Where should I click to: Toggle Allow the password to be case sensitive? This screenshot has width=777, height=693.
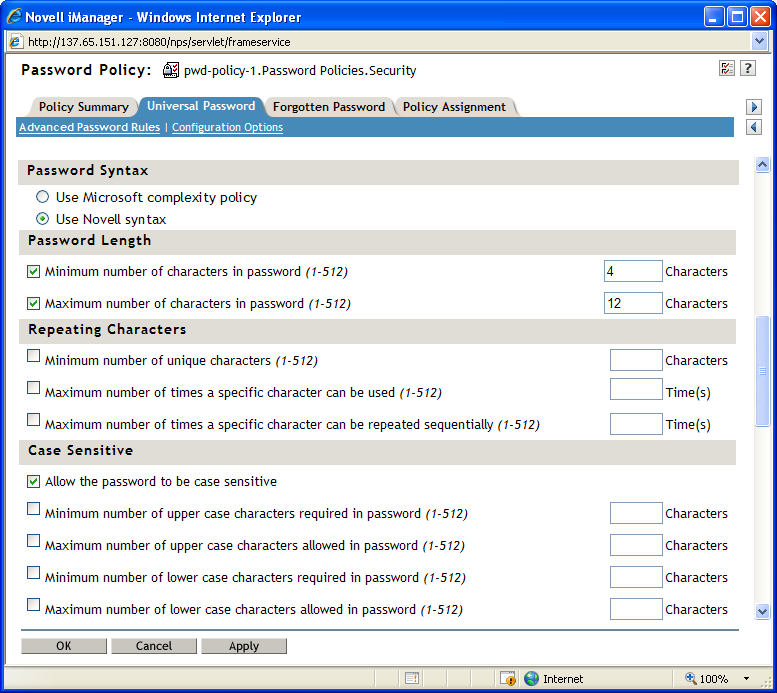tap(33, 481)
